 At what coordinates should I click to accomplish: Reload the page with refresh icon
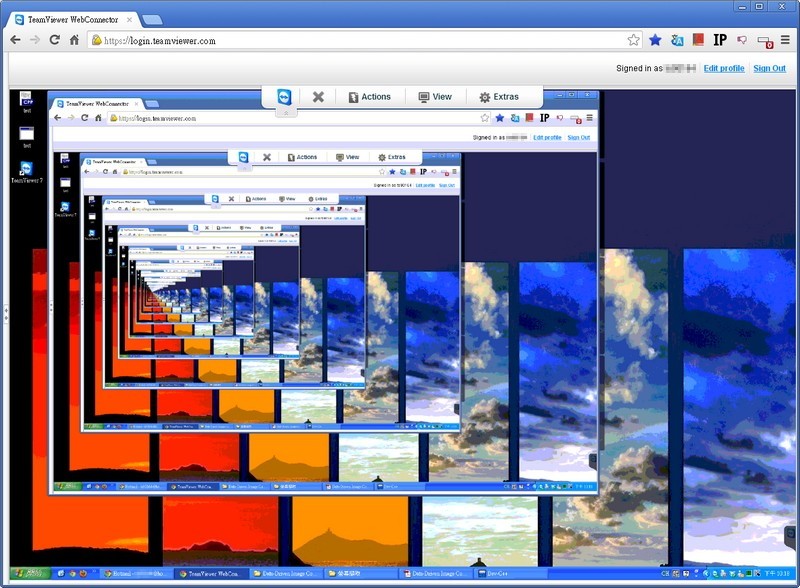[54, 40]
